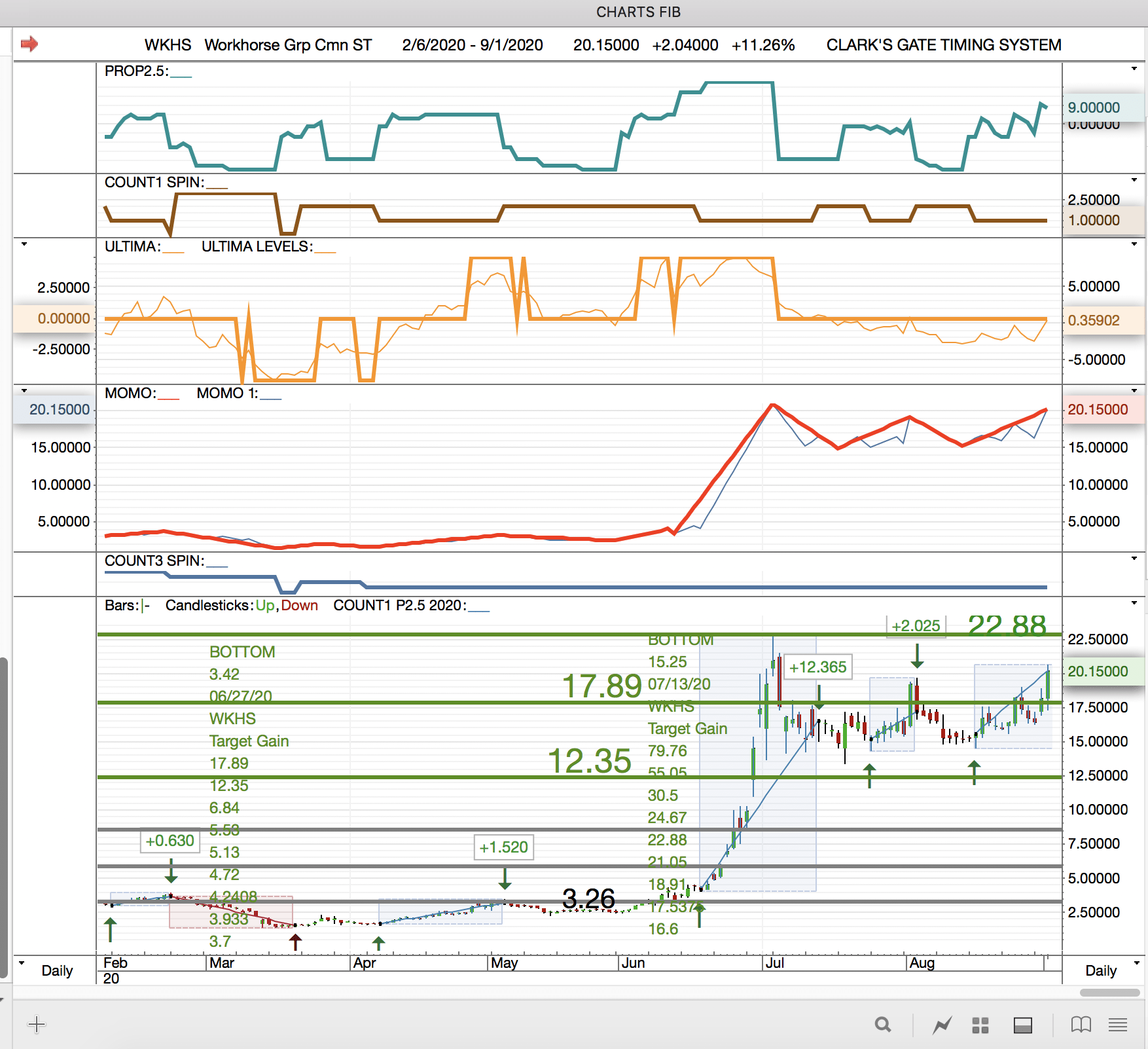Click the PROP2.5 indicator legend label
Image resolution: width=1148 pixels, height=1049 pixels.
(x=136, y=71)
